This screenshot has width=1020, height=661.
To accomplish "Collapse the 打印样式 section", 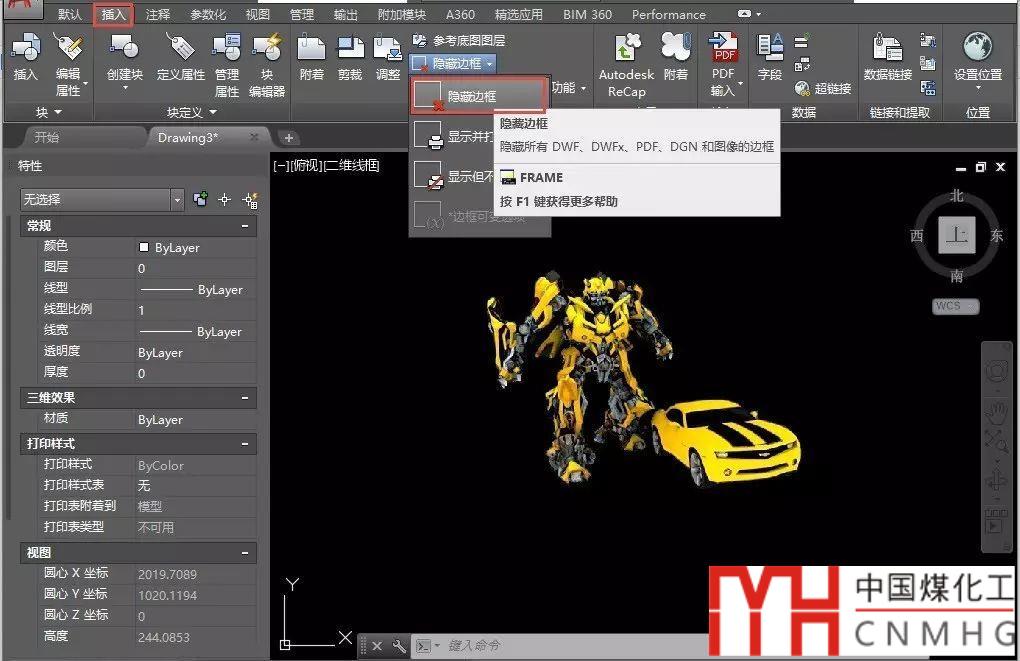I will coord(245,443).
